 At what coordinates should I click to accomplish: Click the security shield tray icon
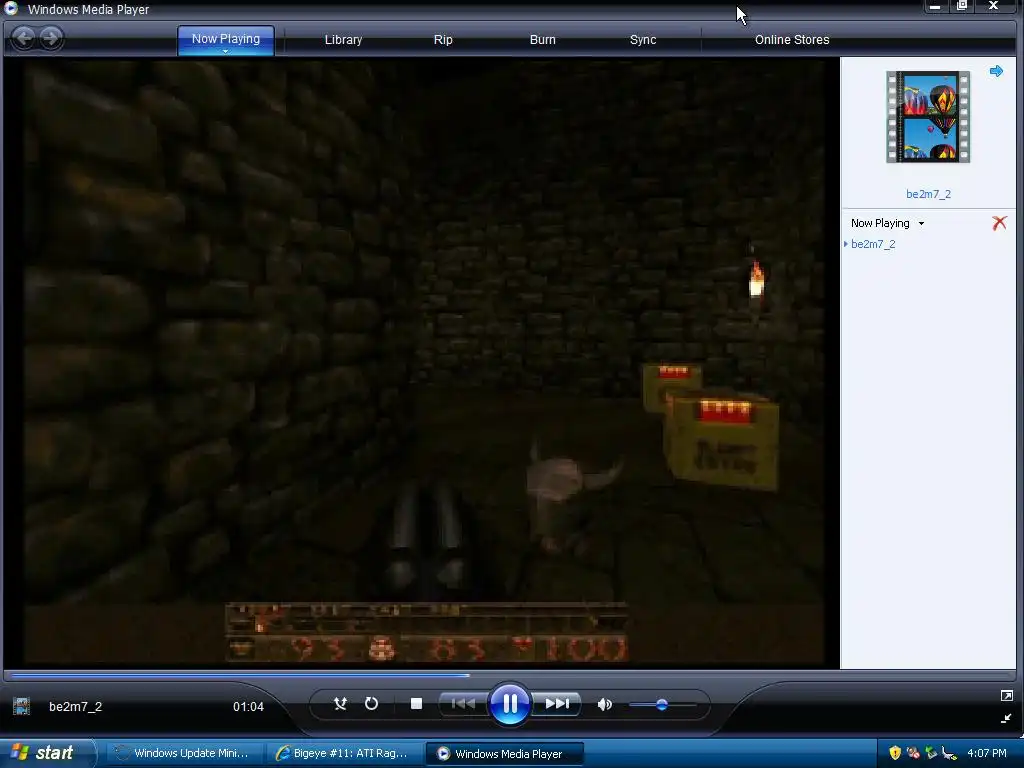tap(895, 753)
